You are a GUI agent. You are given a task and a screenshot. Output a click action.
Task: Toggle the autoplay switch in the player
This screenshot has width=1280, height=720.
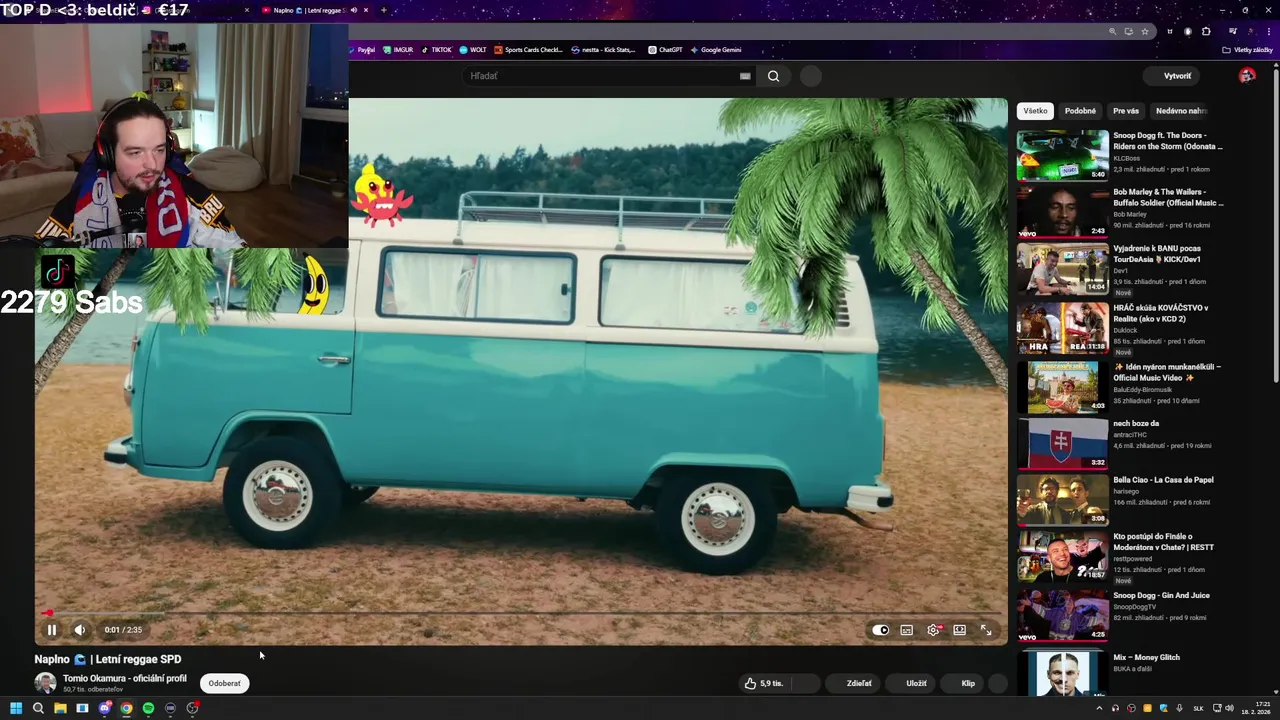point(880,630)
